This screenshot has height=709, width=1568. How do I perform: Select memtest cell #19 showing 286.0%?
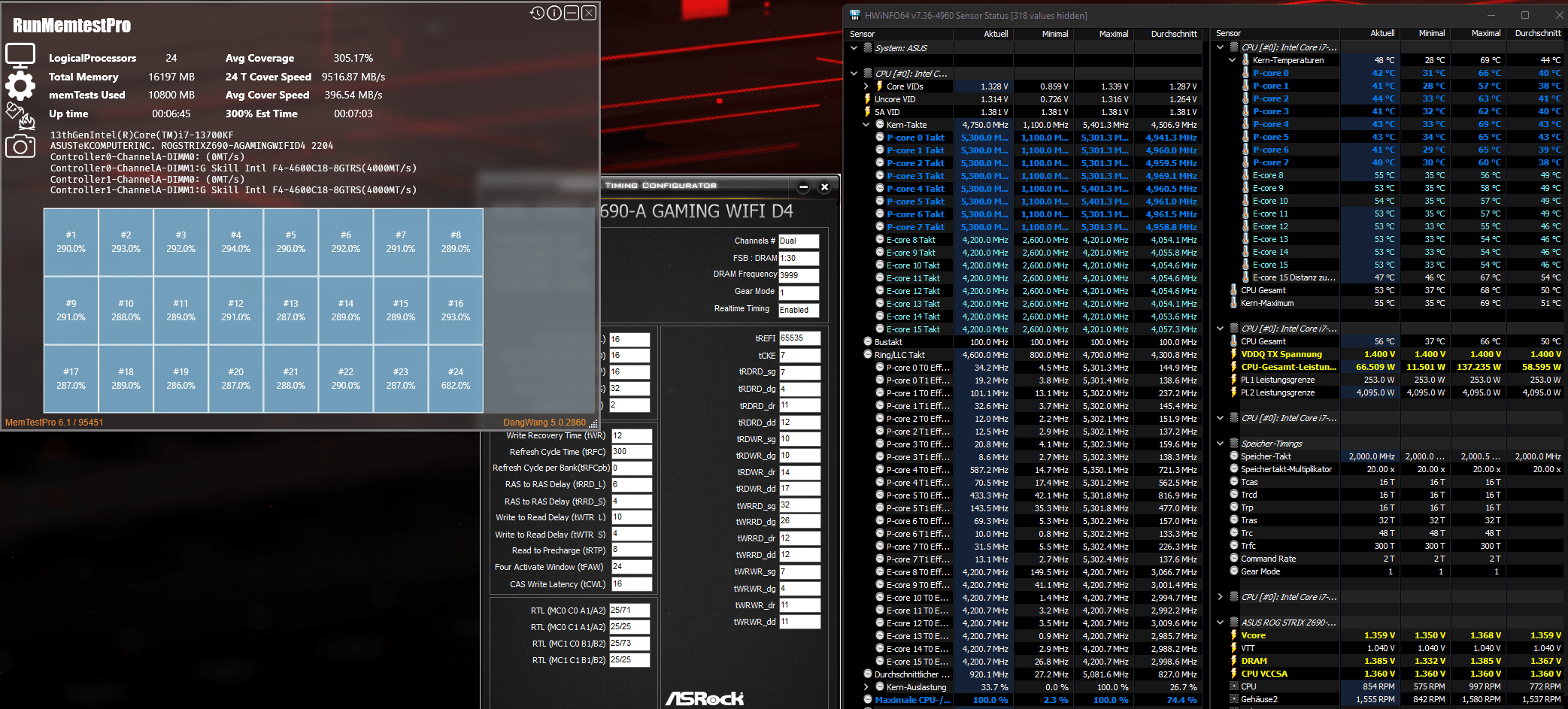click(181, 379)
